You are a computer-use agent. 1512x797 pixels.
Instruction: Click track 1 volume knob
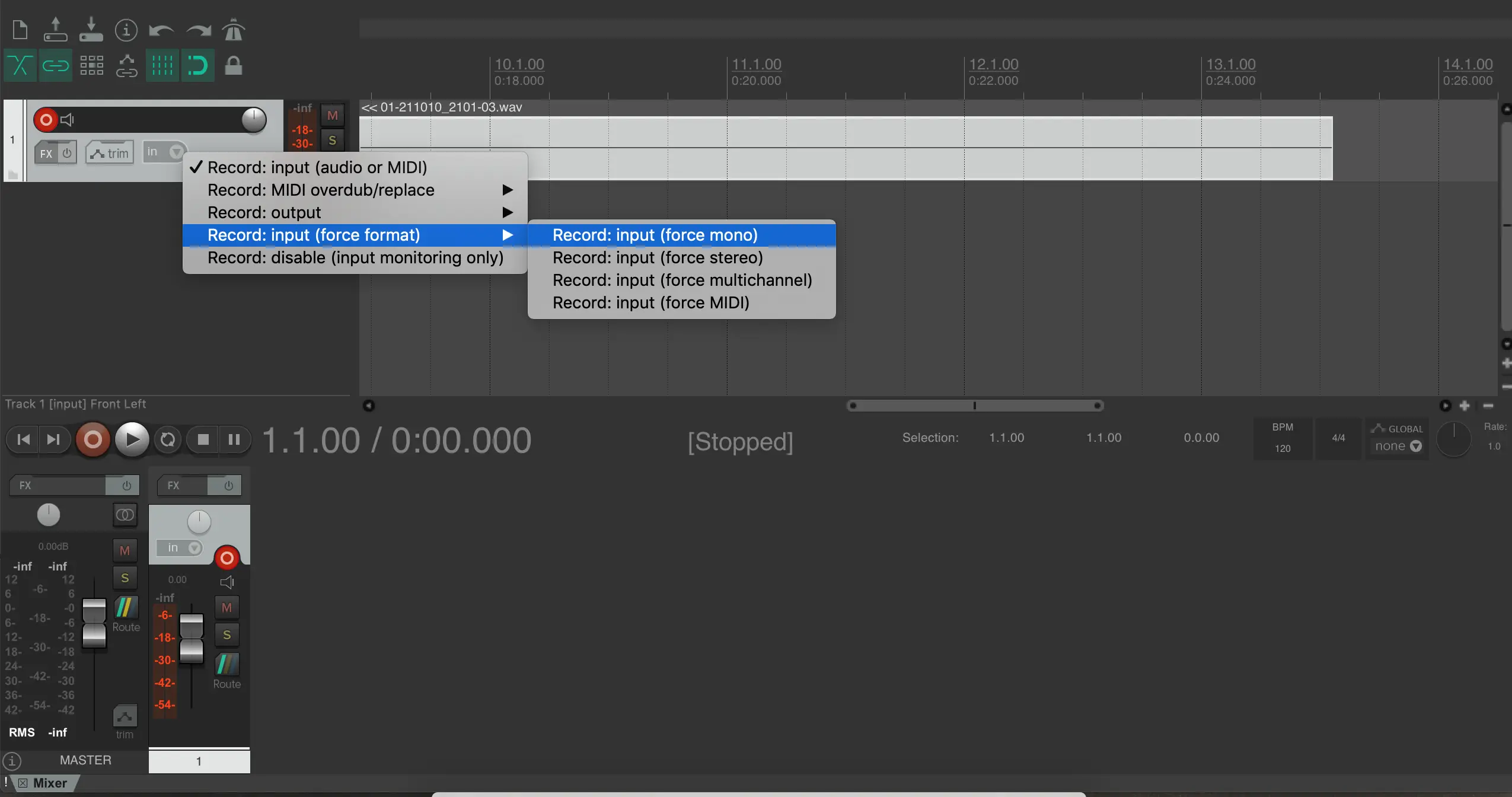[x=254, y=120]
